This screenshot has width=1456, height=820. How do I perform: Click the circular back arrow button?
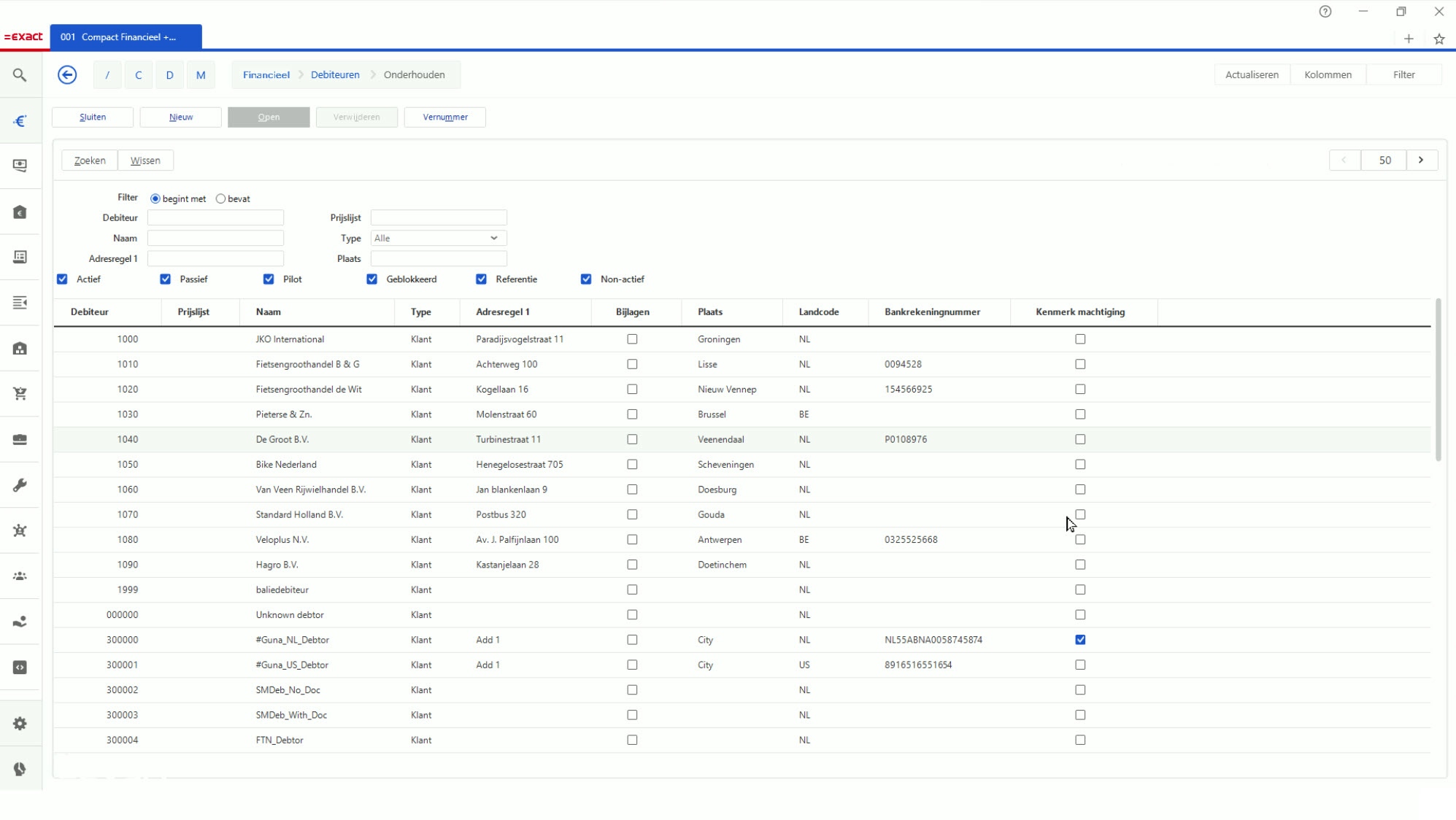click(67, 74)
